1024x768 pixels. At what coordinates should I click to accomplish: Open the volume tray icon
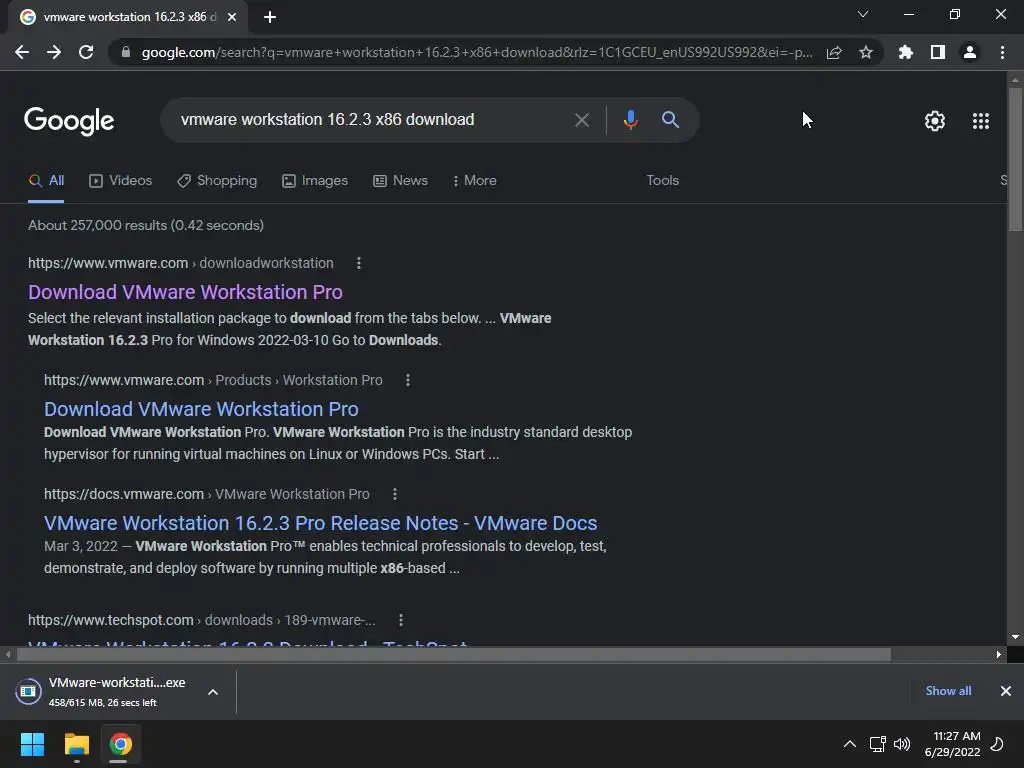click(901, 744)
